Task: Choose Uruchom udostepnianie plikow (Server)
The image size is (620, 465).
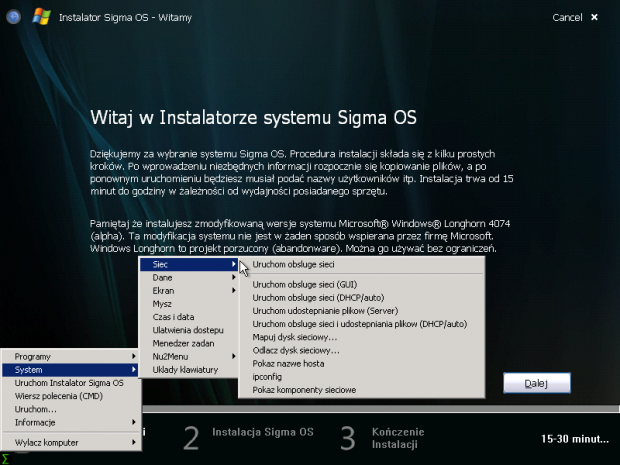Action: (361, 311)
